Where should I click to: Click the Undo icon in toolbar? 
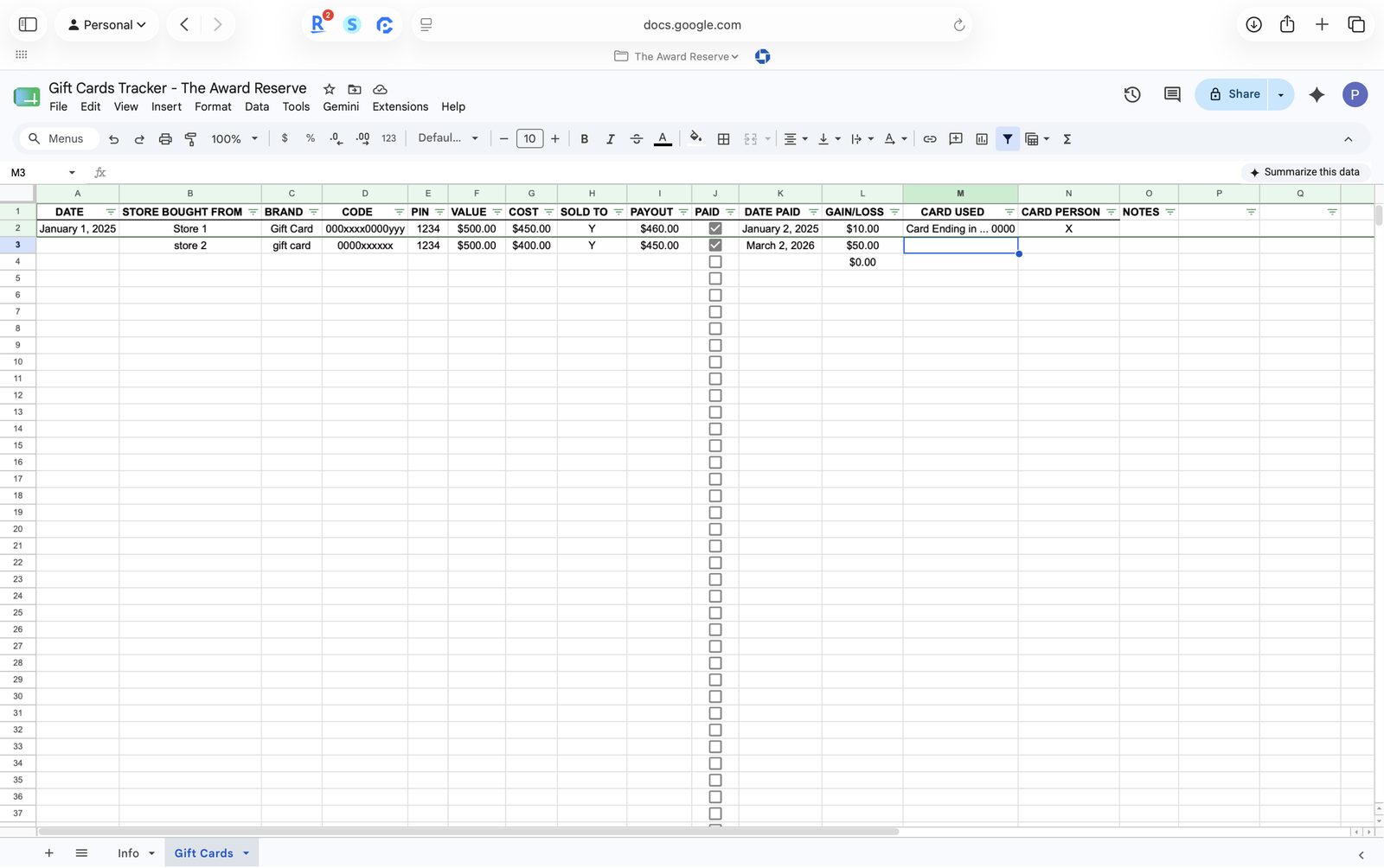click(x=113, y=139)
